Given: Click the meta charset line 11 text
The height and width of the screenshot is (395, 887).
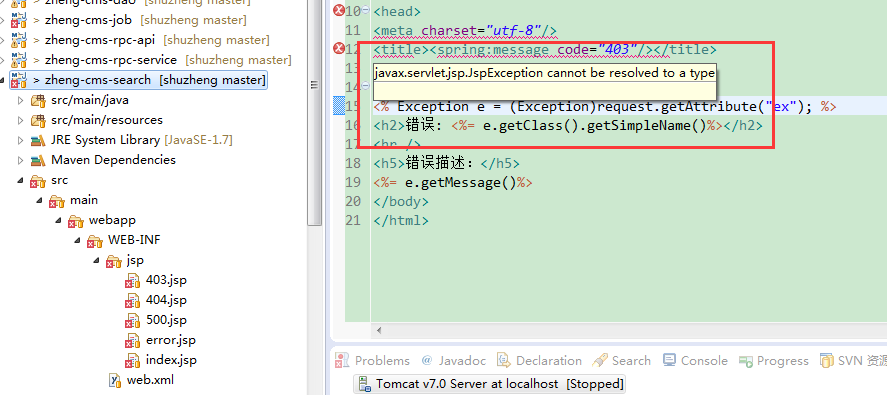Looking at the screenshot, I should click(x=466, y=30).
